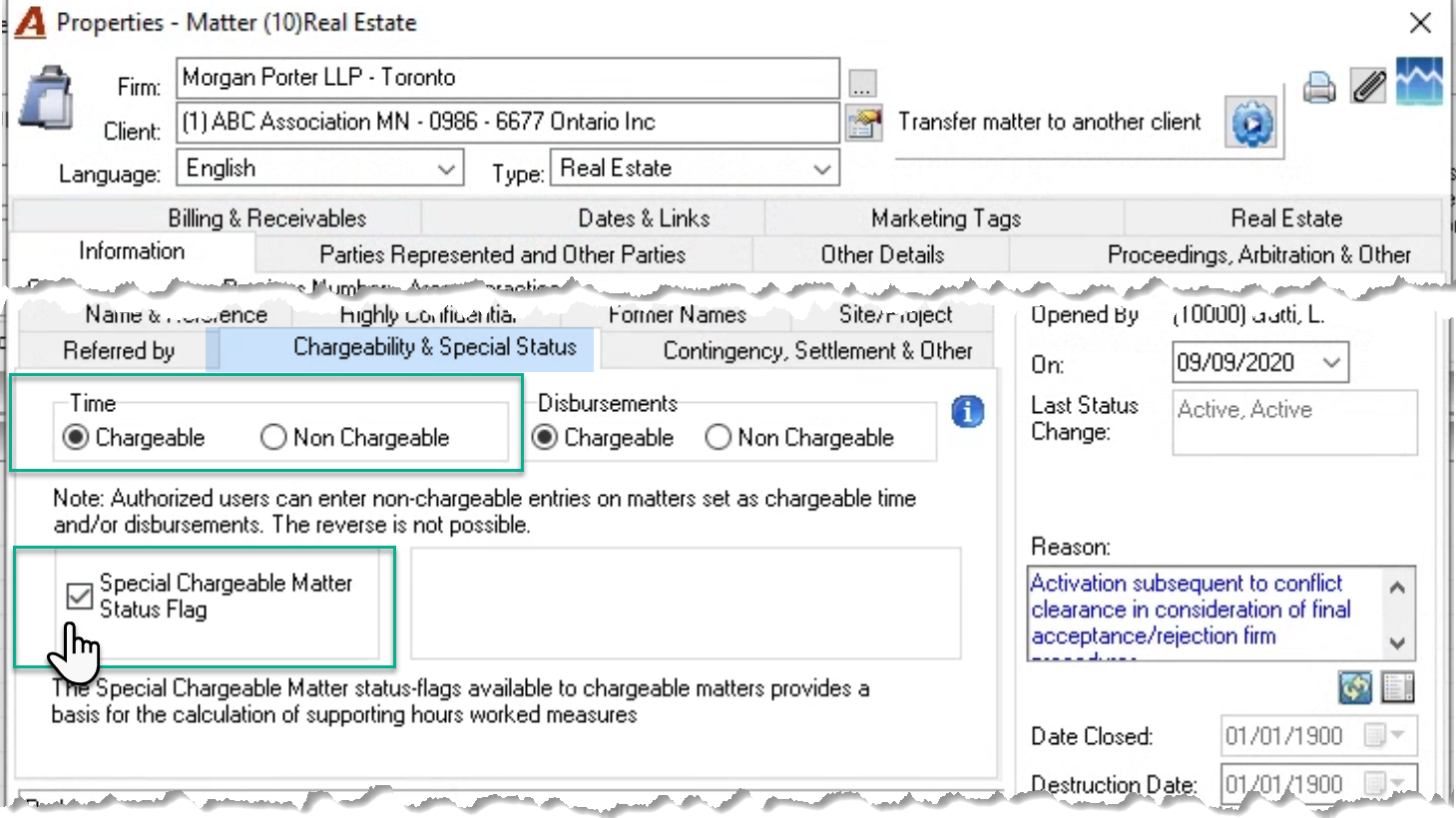Click the Firm browse ellipsis button

(x=862, y=84)
